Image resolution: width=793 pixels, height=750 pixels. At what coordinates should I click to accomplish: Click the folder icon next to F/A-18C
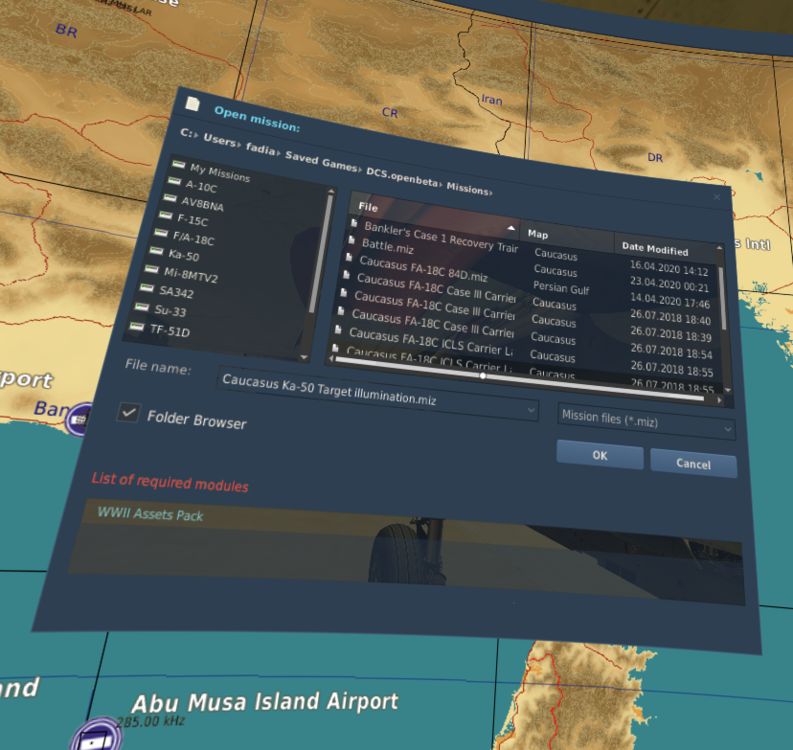161,233
